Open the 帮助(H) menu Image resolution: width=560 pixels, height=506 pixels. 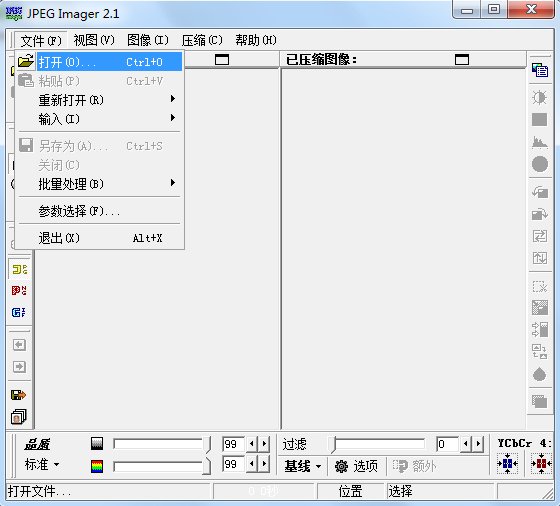point(256,40)
